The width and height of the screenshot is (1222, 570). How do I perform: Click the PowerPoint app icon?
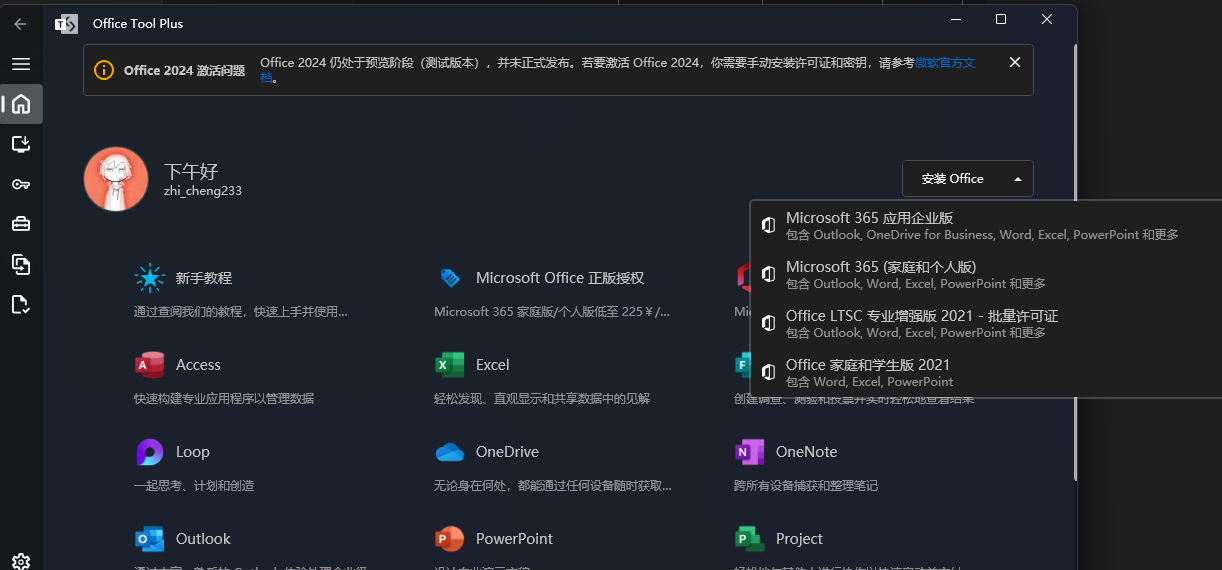(x=450, y=539)
